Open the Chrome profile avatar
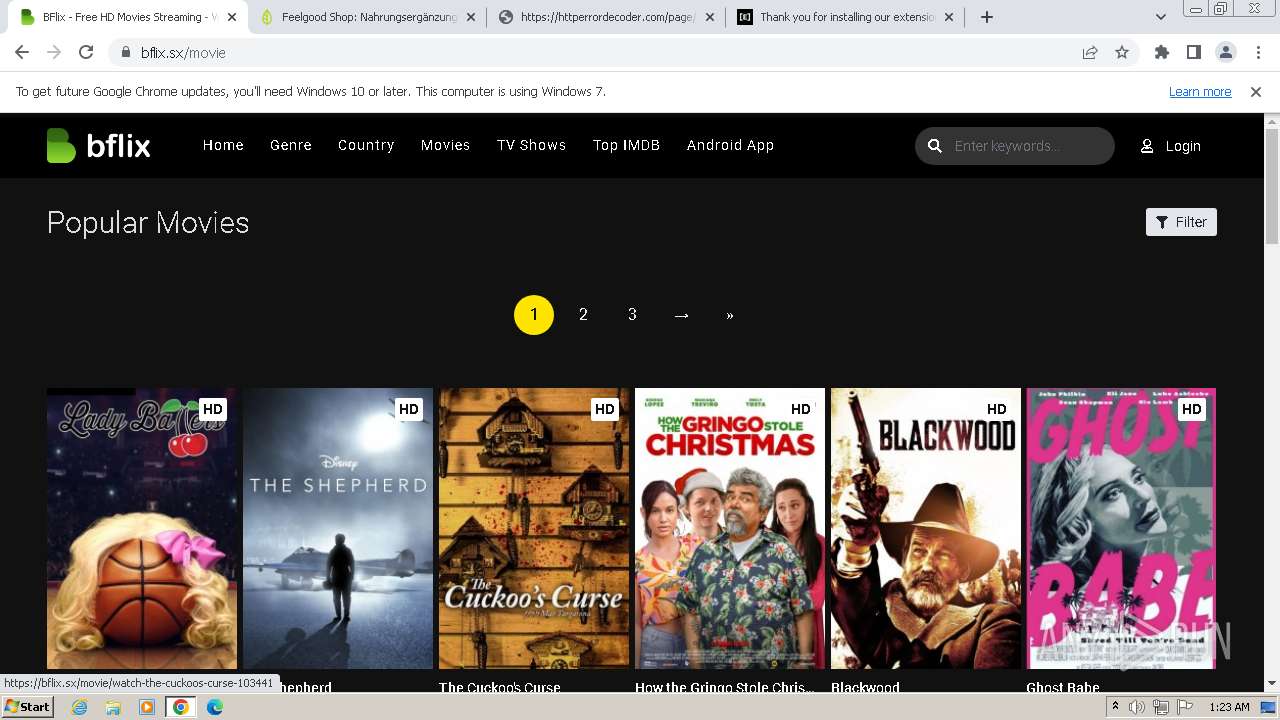The image size is (1280, 720). tap(1225, 53)
